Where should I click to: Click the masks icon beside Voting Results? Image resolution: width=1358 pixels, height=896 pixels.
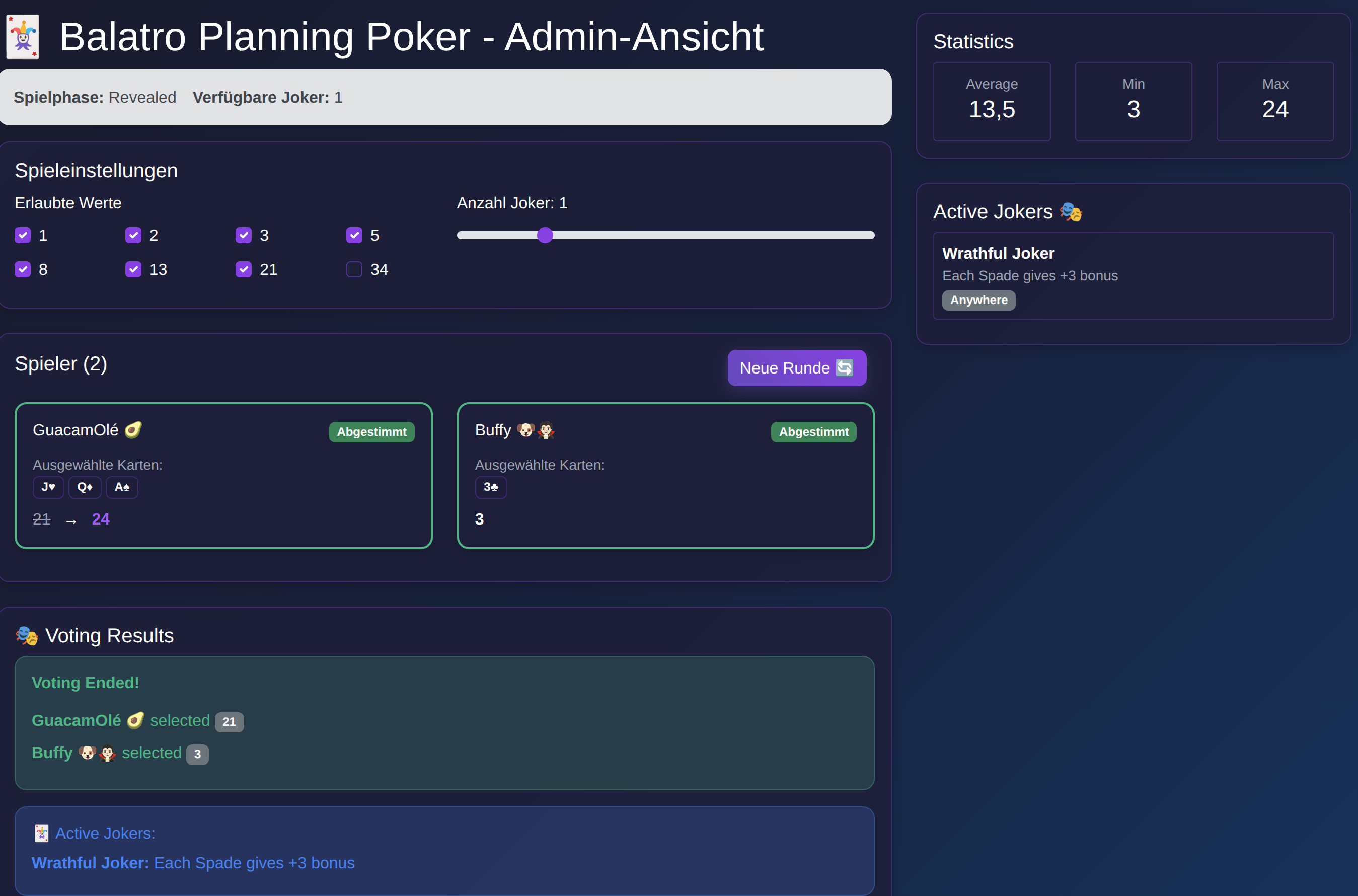coord(27,635)
